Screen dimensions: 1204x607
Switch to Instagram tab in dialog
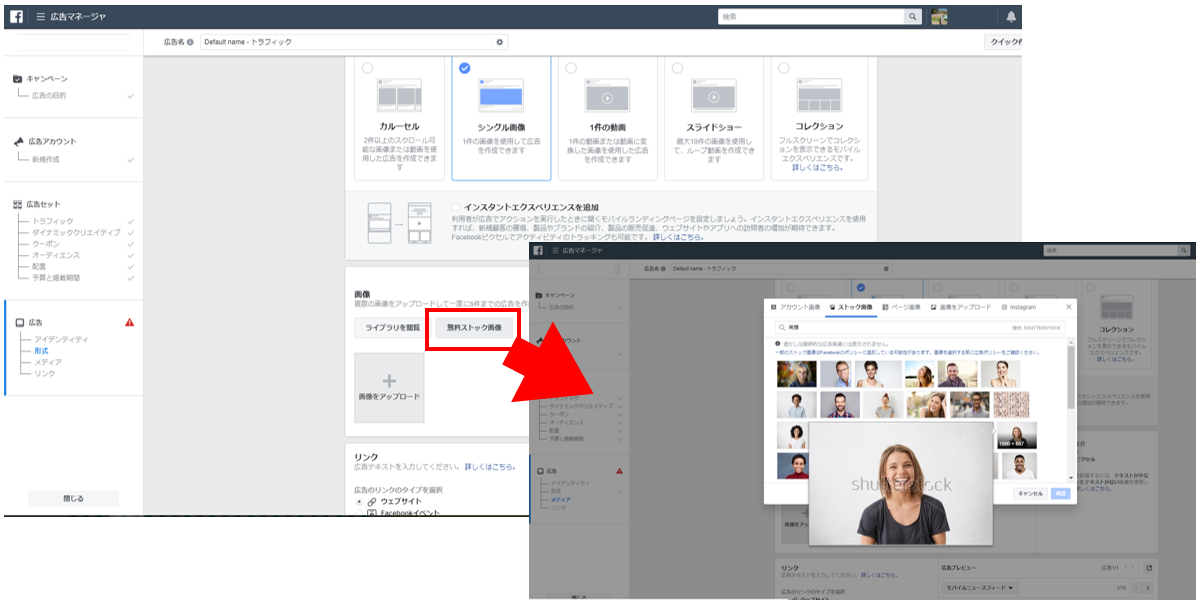(1018, 307)
